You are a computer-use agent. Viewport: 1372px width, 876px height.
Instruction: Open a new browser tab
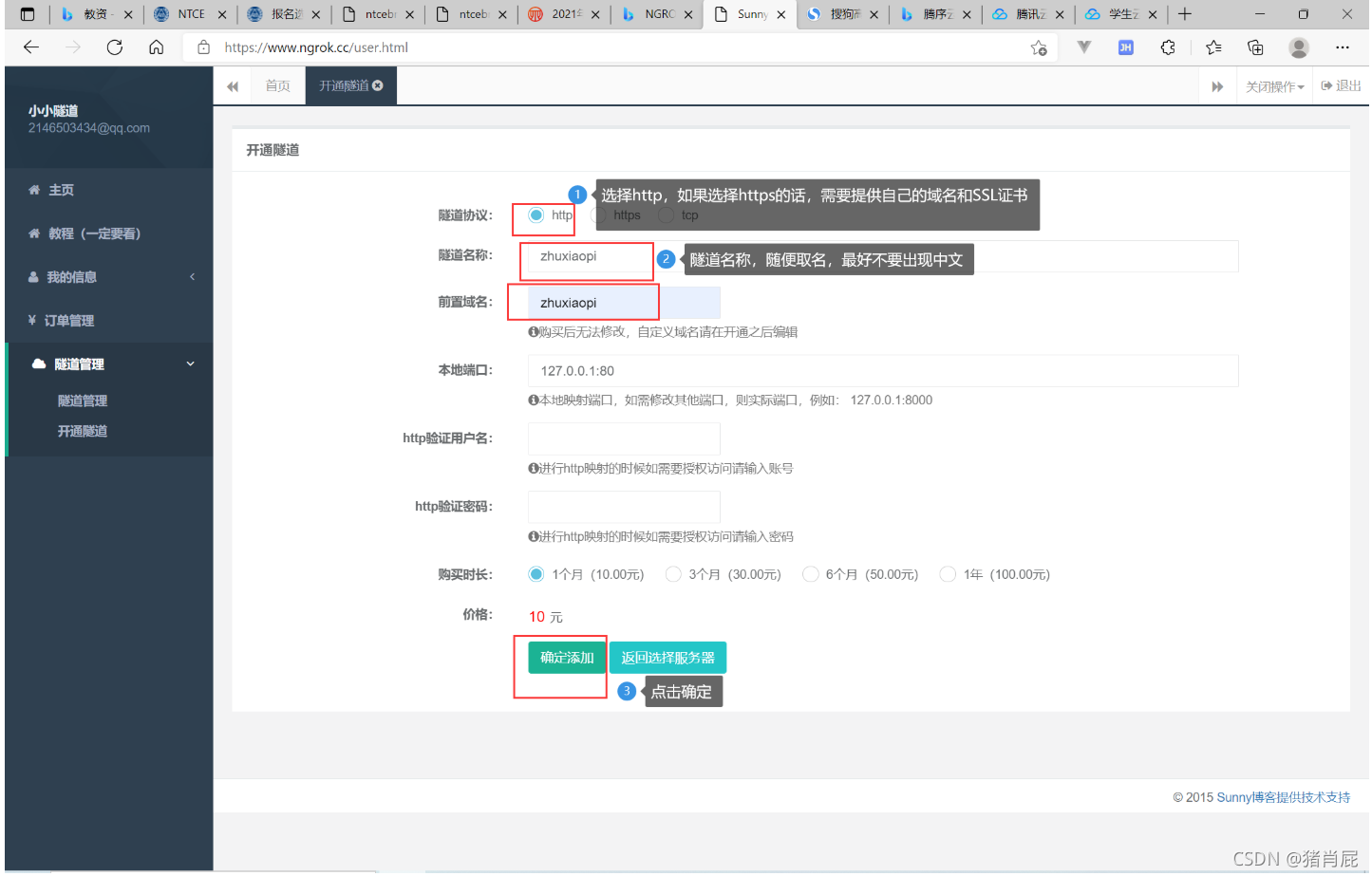click(1185, 14)
